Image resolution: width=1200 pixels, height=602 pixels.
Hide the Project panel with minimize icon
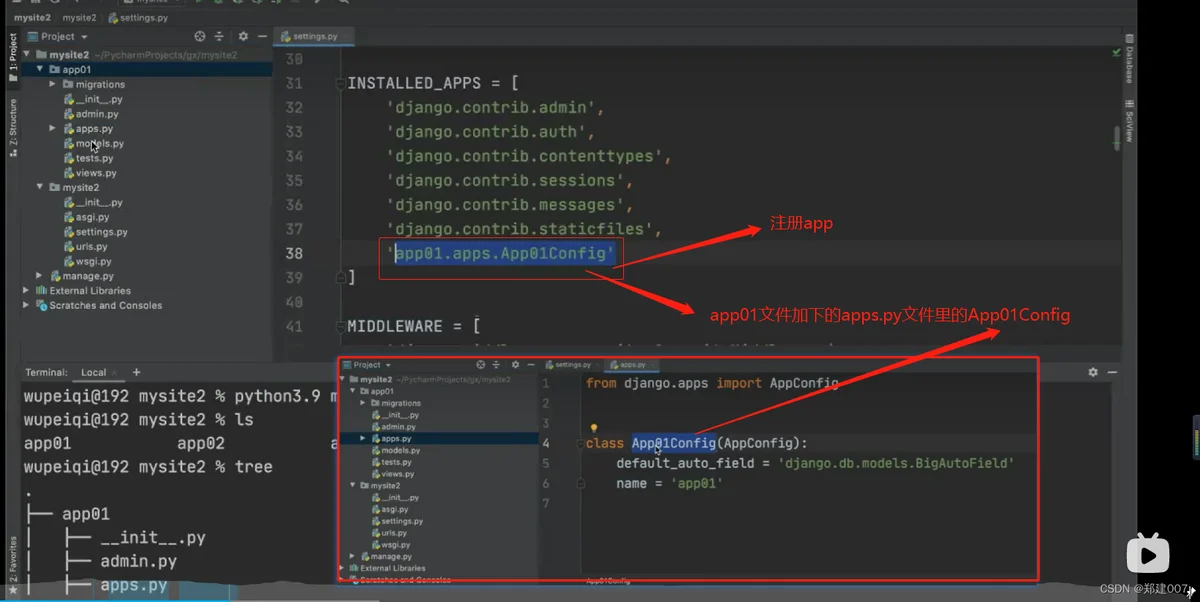click(262, 36)
